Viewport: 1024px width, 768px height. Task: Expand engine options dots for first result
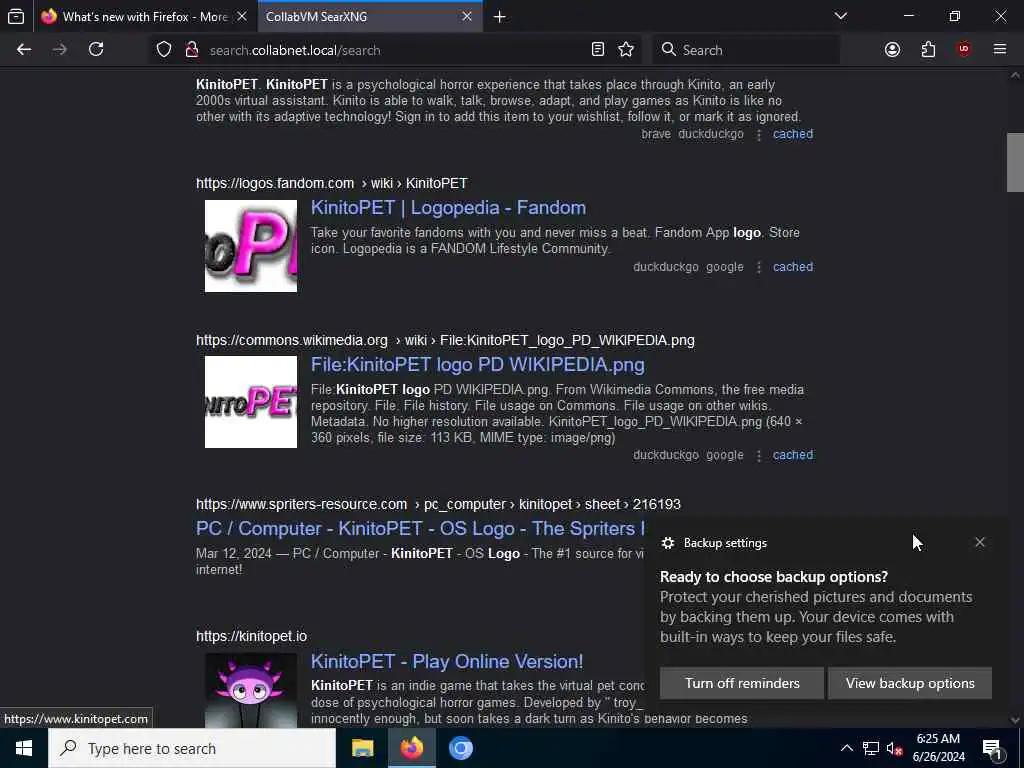pos(758,135)
